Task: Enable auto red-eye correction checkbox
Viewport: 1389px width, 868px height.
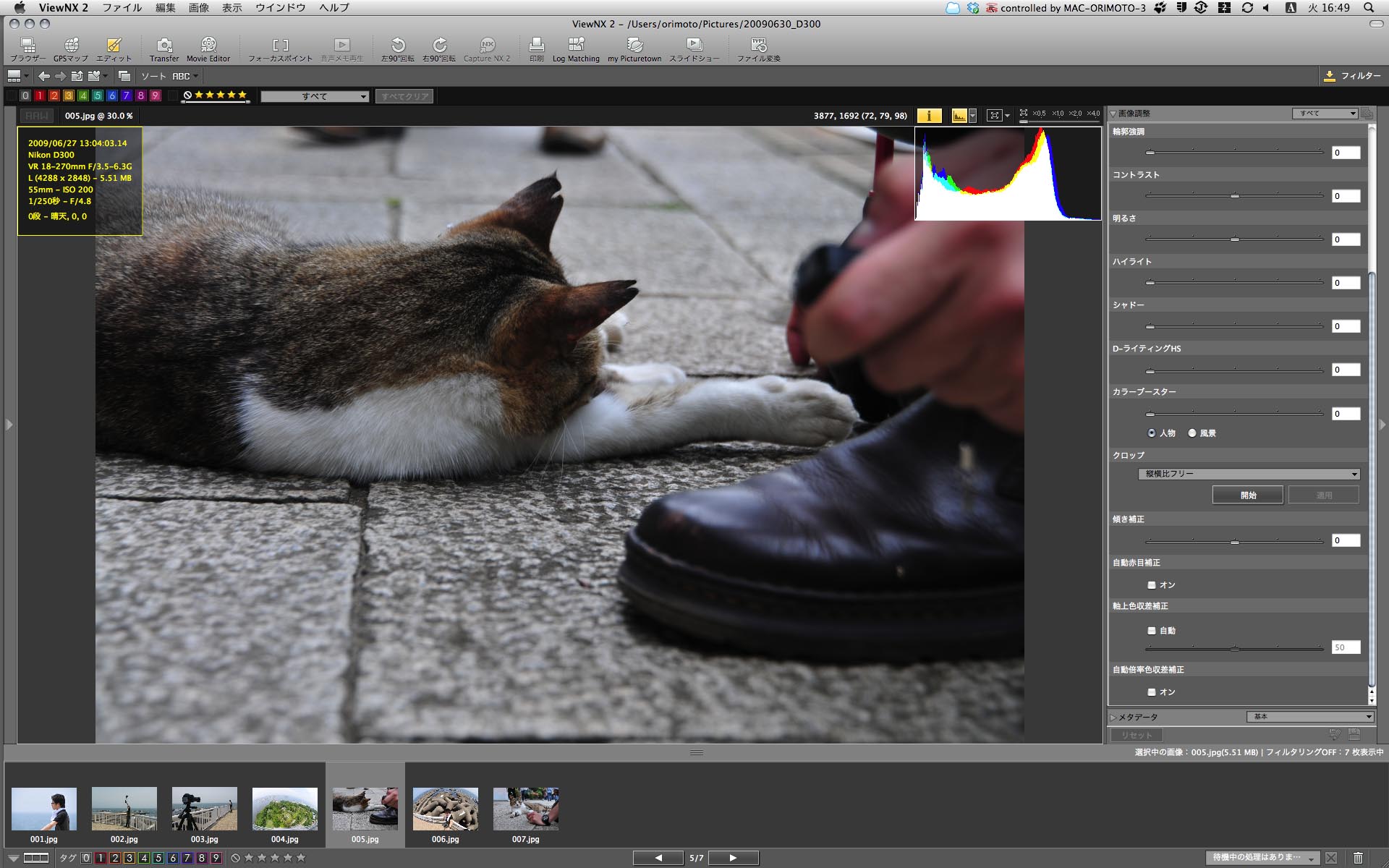Action: pyautogui.click(x=1152, y=585)
